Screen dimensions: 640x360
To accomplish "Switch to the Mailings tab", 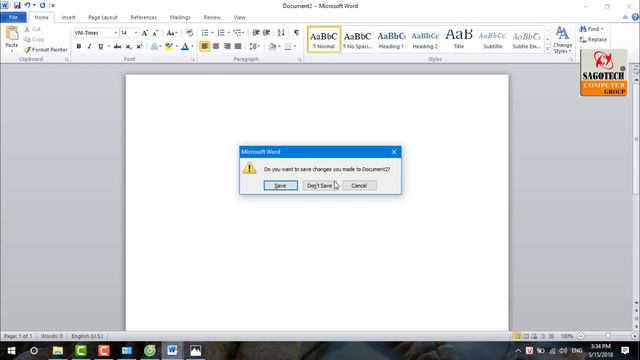I will pos(180,18).
